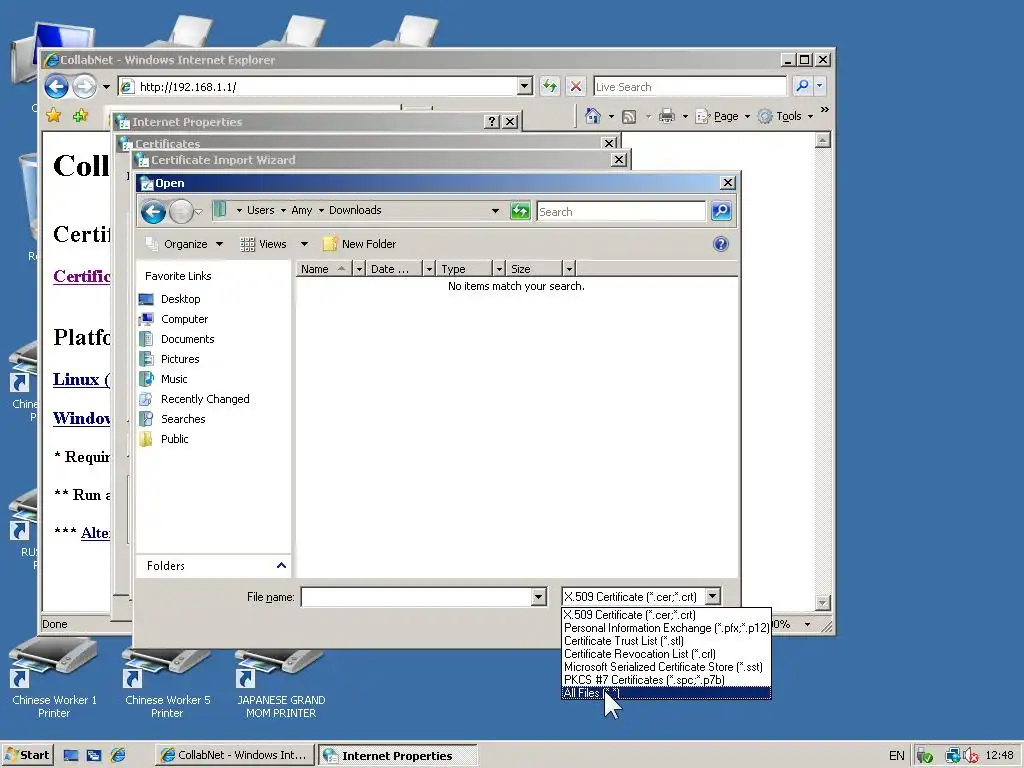Click the forward arrow in Open dialog
The image size is (1024, 768).
181,212
